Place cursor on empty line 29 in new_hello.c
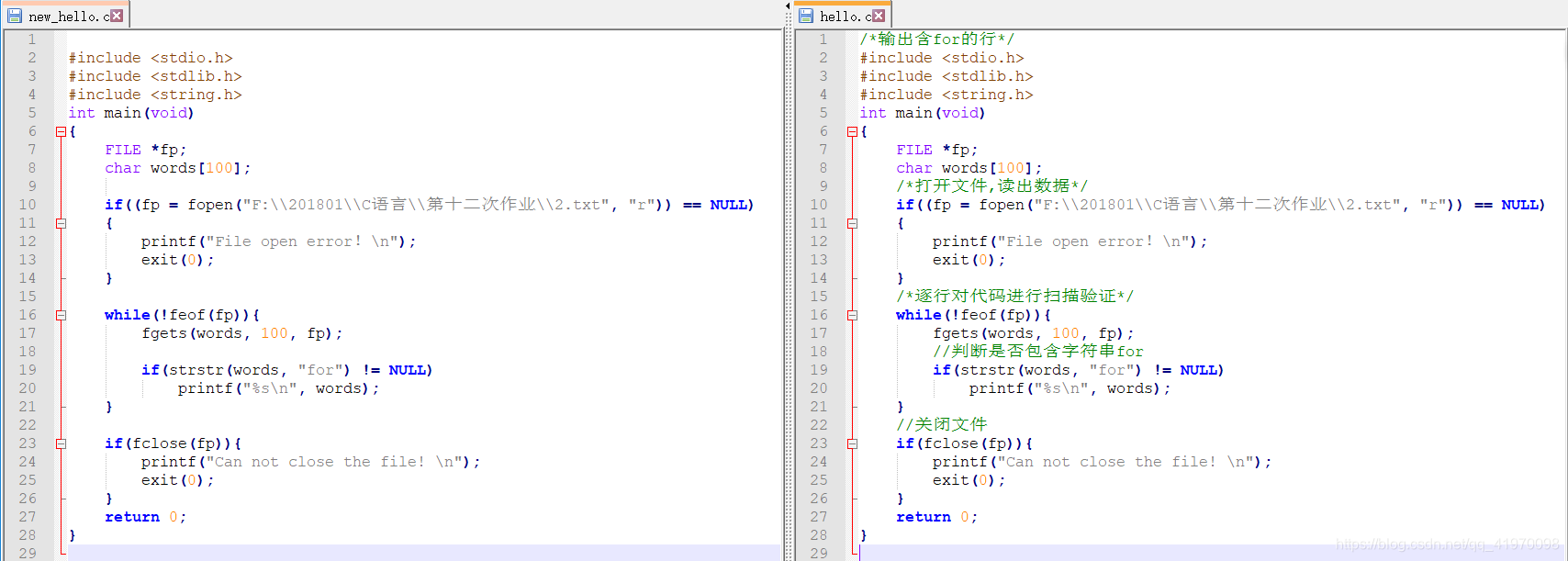The height and width of the screenshot is (561, 1568). click(x=424, y=553)
